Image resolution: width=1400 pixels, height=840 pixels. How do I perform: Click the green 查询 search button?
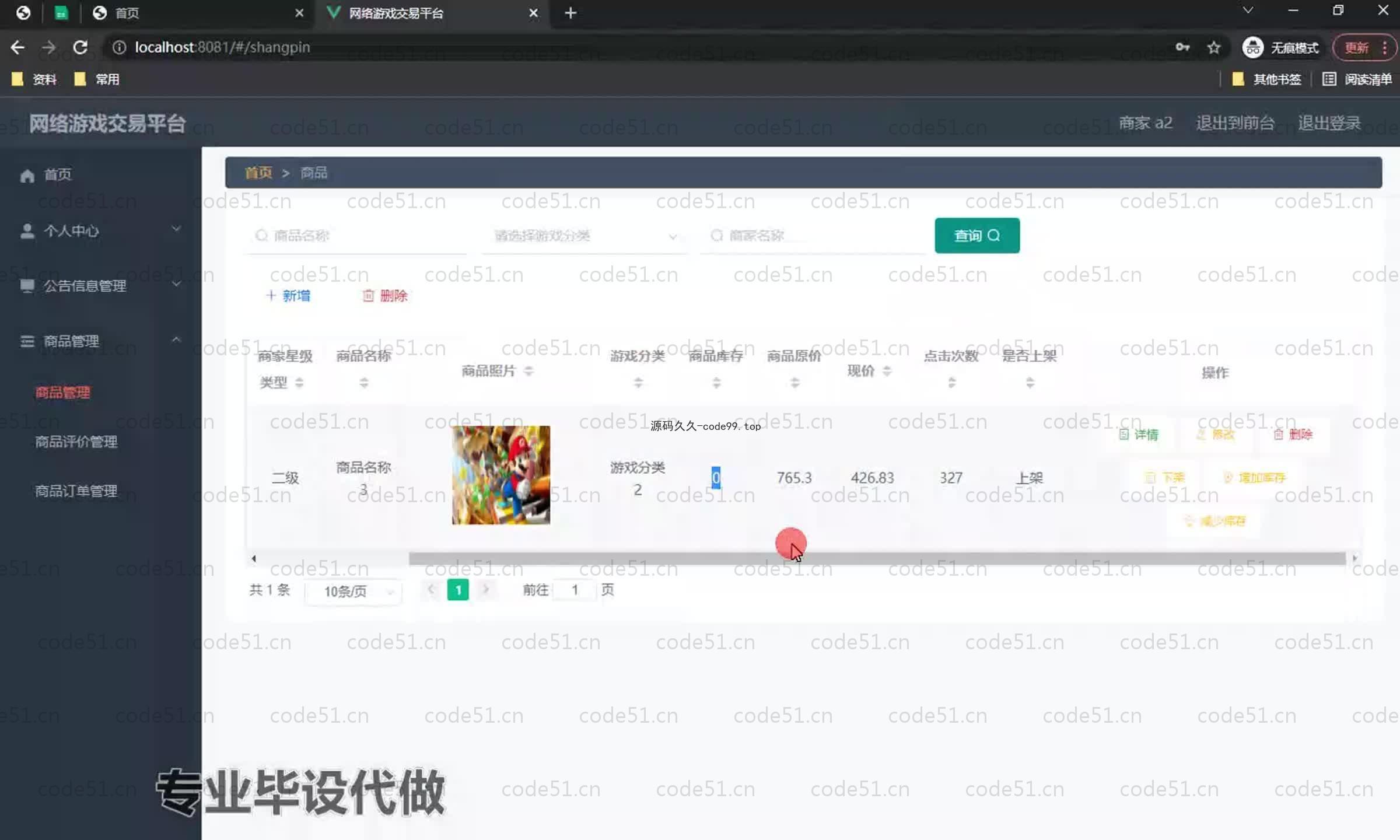point(977,236)
